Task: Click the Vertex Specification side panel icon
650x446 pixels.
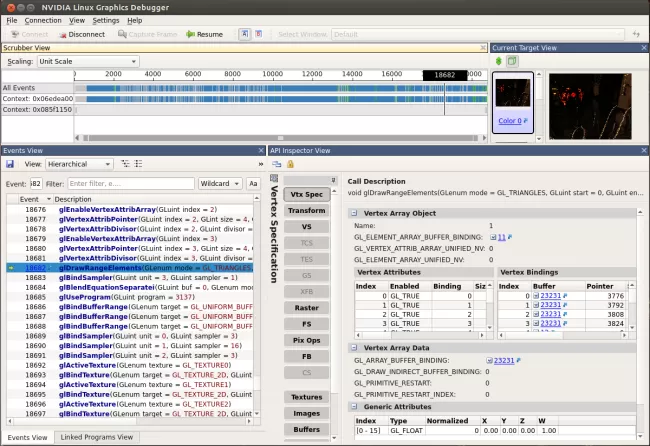Action: coord(274,179)
